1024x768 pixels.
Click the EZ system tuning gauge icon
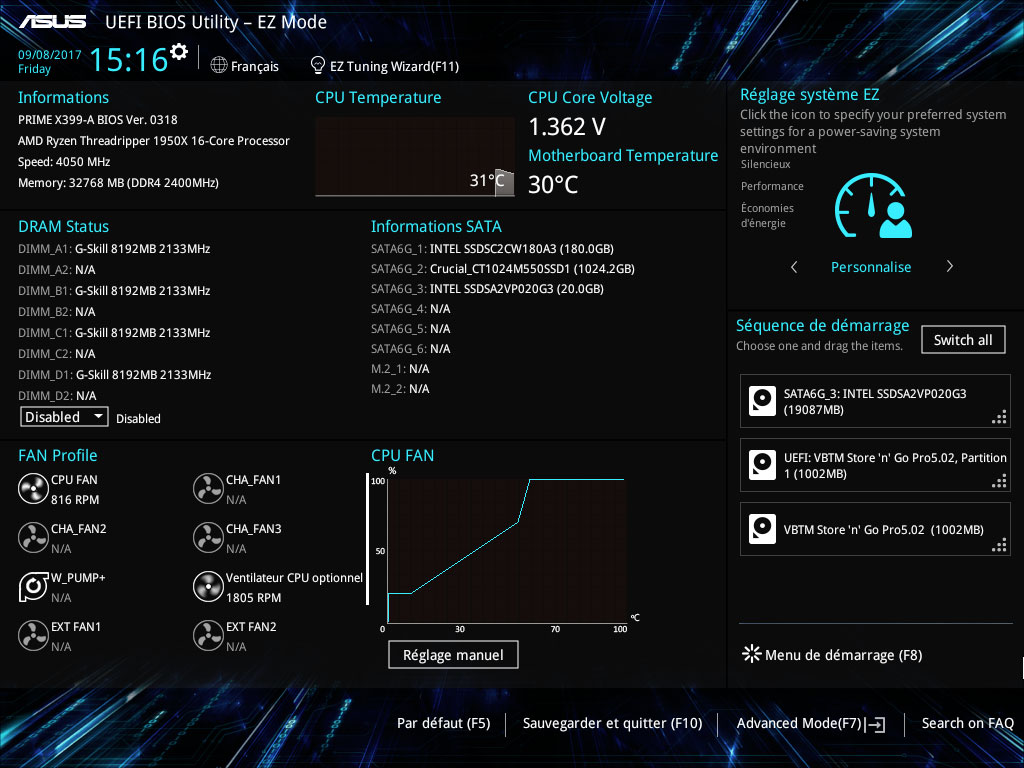pos(874,207)
